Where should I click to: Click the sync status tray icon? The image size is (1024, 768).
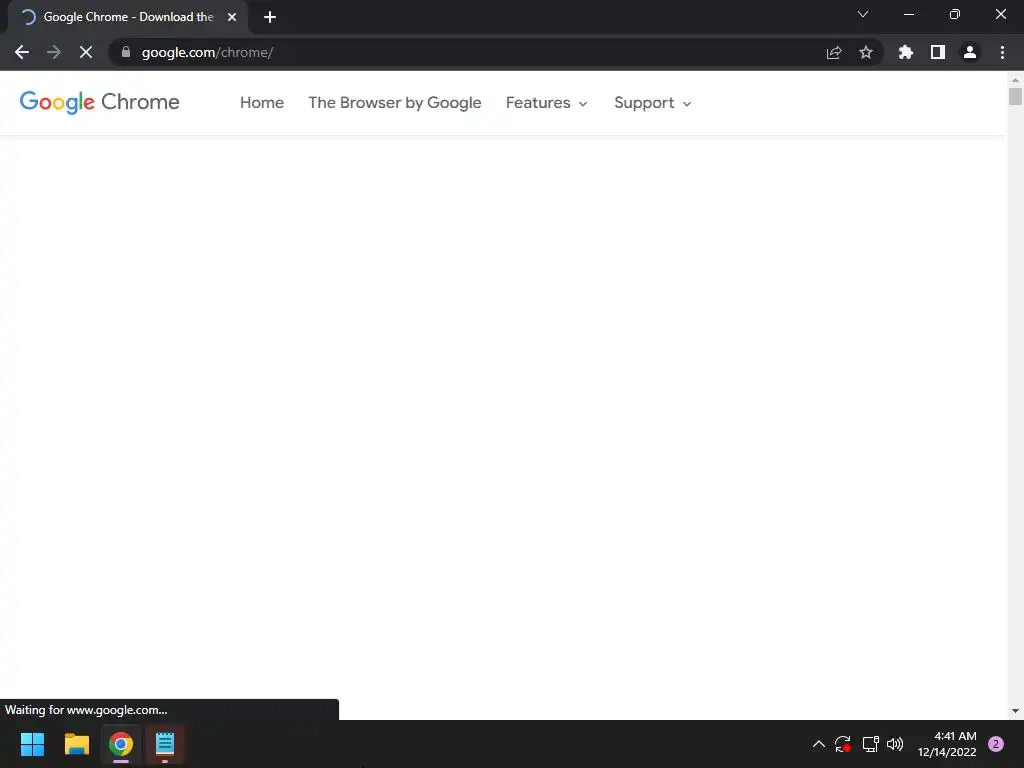pos(842,744)
